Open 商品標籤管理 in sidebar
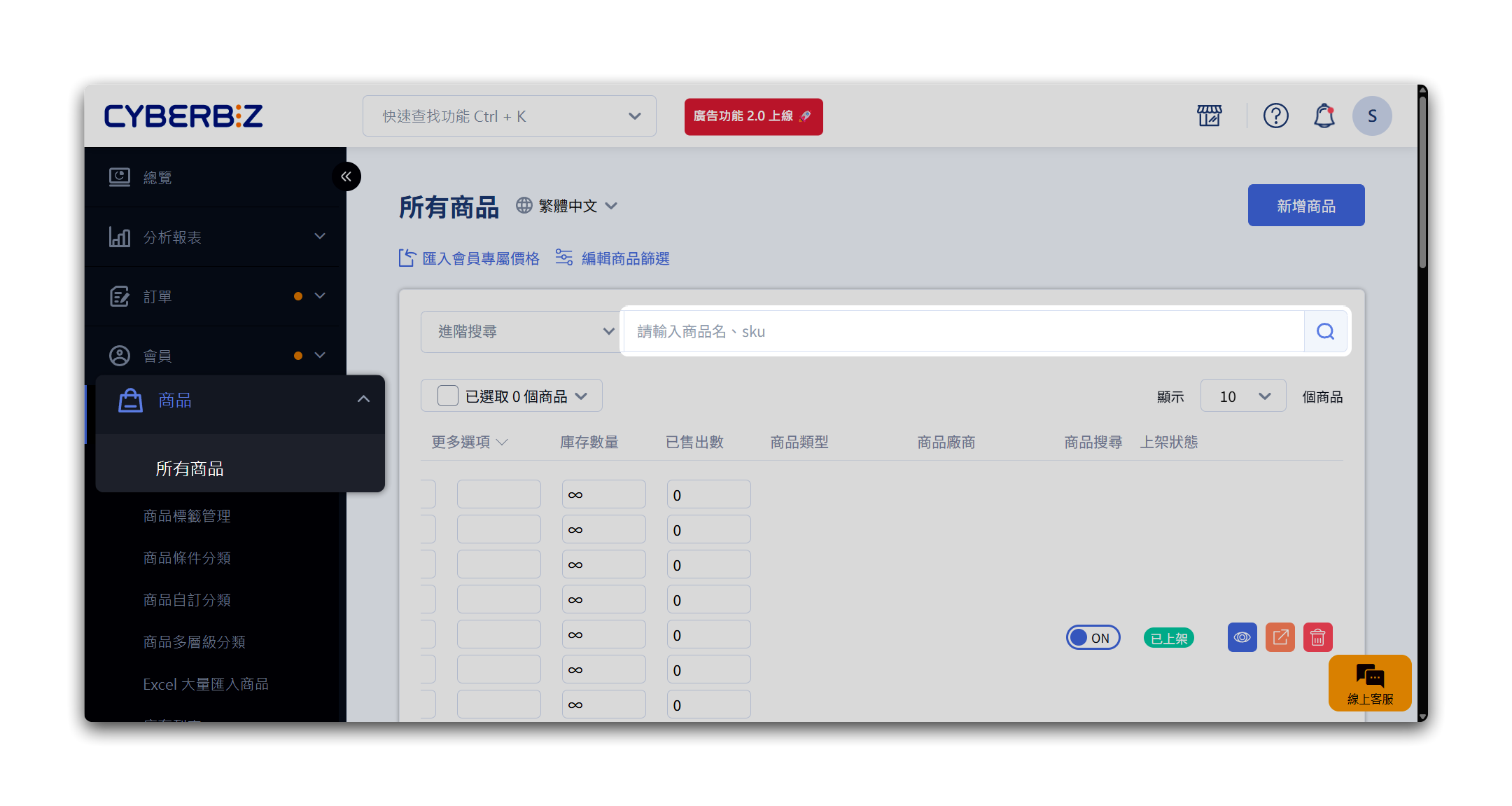The image size is (1512, 806). click(x=187, y=516)
